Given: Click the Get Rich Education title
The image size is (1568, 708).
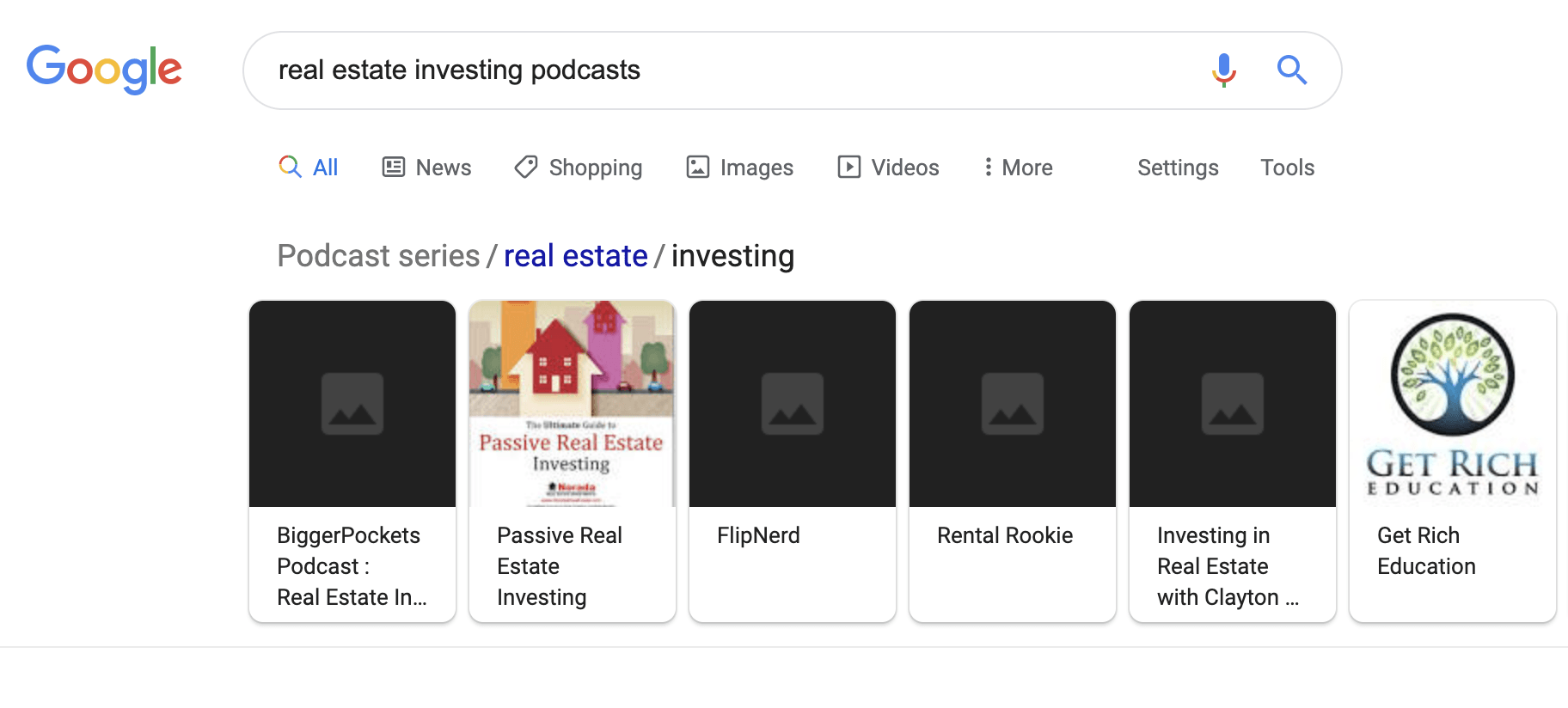Looking at the screenshot, I should (x=1426, y=551).
